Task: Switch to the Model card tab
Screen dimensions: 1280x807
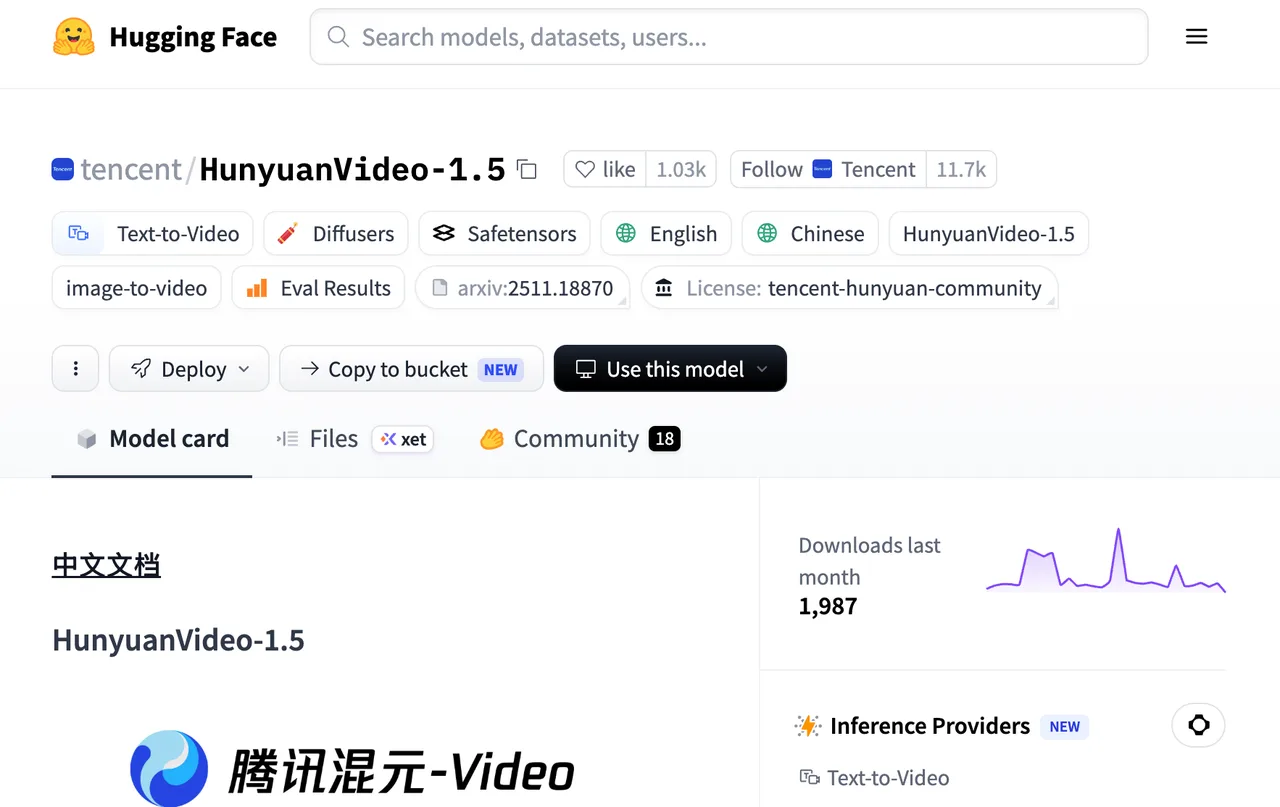Action: [152, 438]
